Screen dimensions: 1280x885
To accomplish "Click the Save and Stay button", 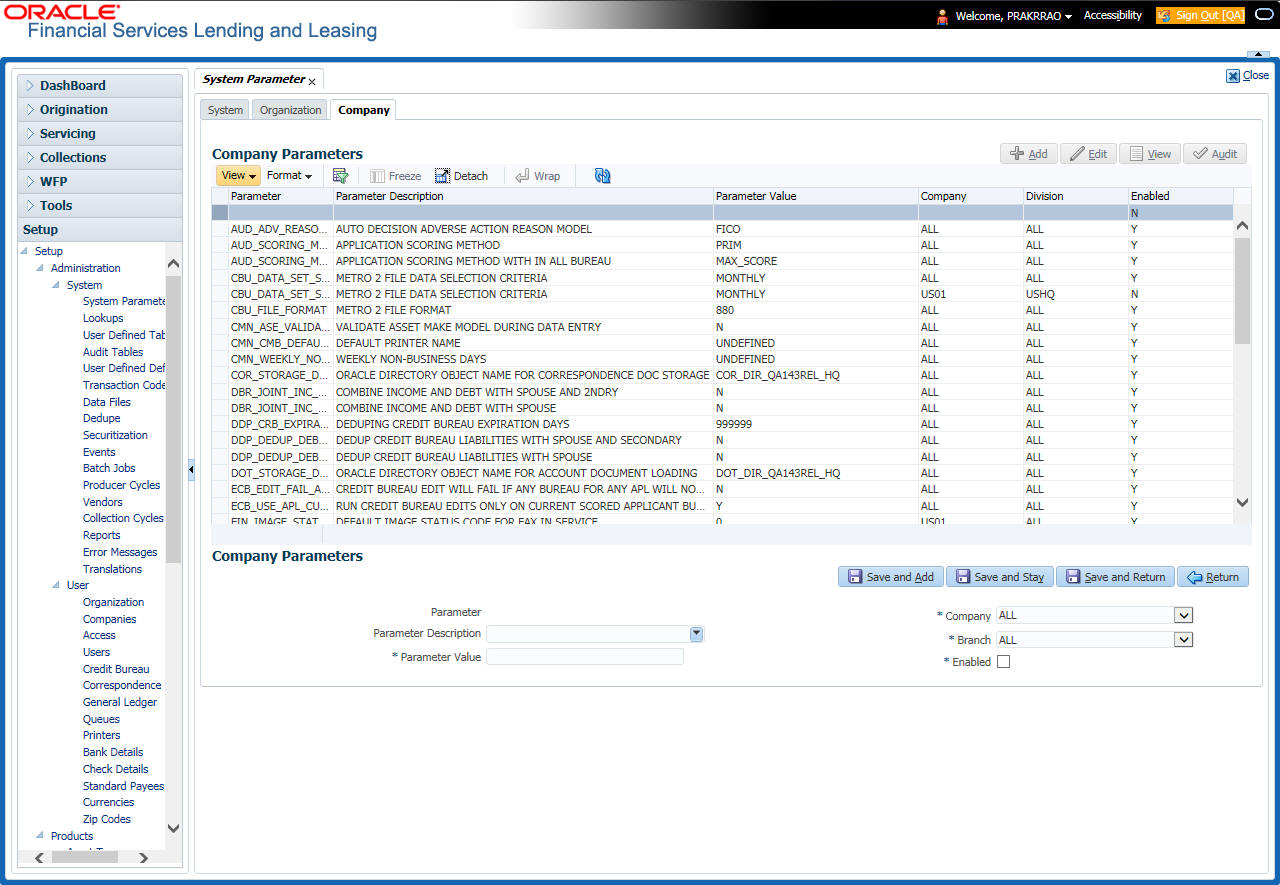I will [x=999, y=577].
